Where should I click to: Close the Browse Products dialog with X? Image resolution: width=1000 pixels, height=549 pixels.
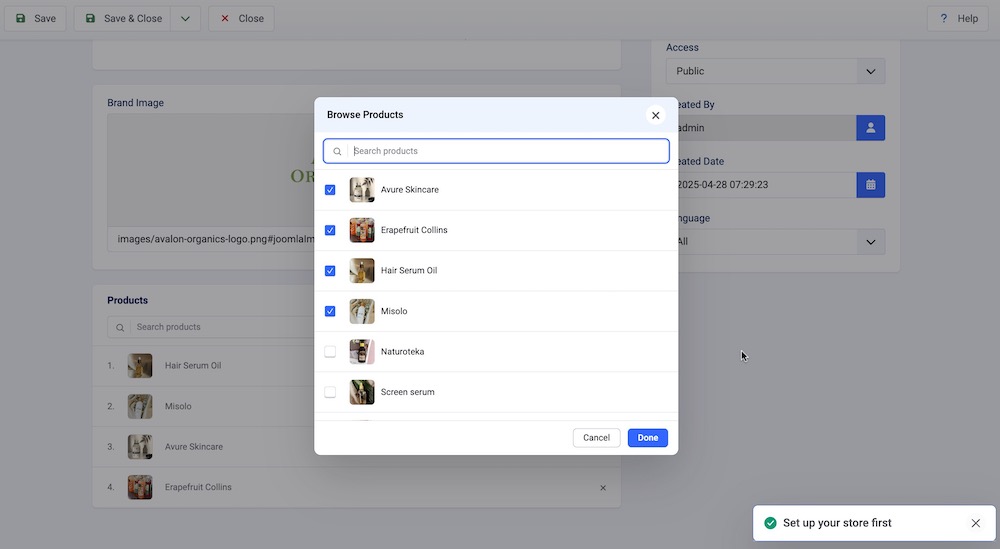[x=656, y=115]
